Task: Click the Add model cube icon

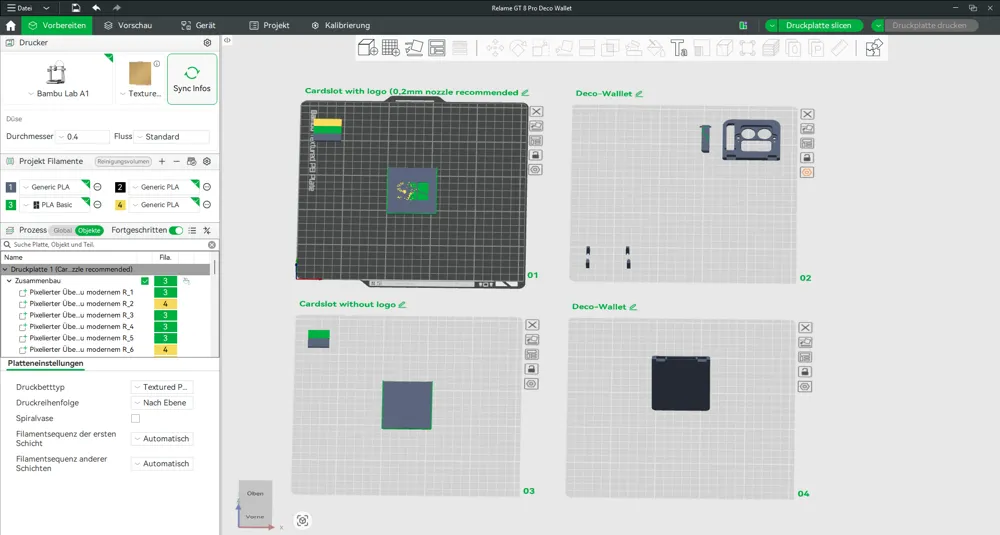Action: click(x=368, y=48)
